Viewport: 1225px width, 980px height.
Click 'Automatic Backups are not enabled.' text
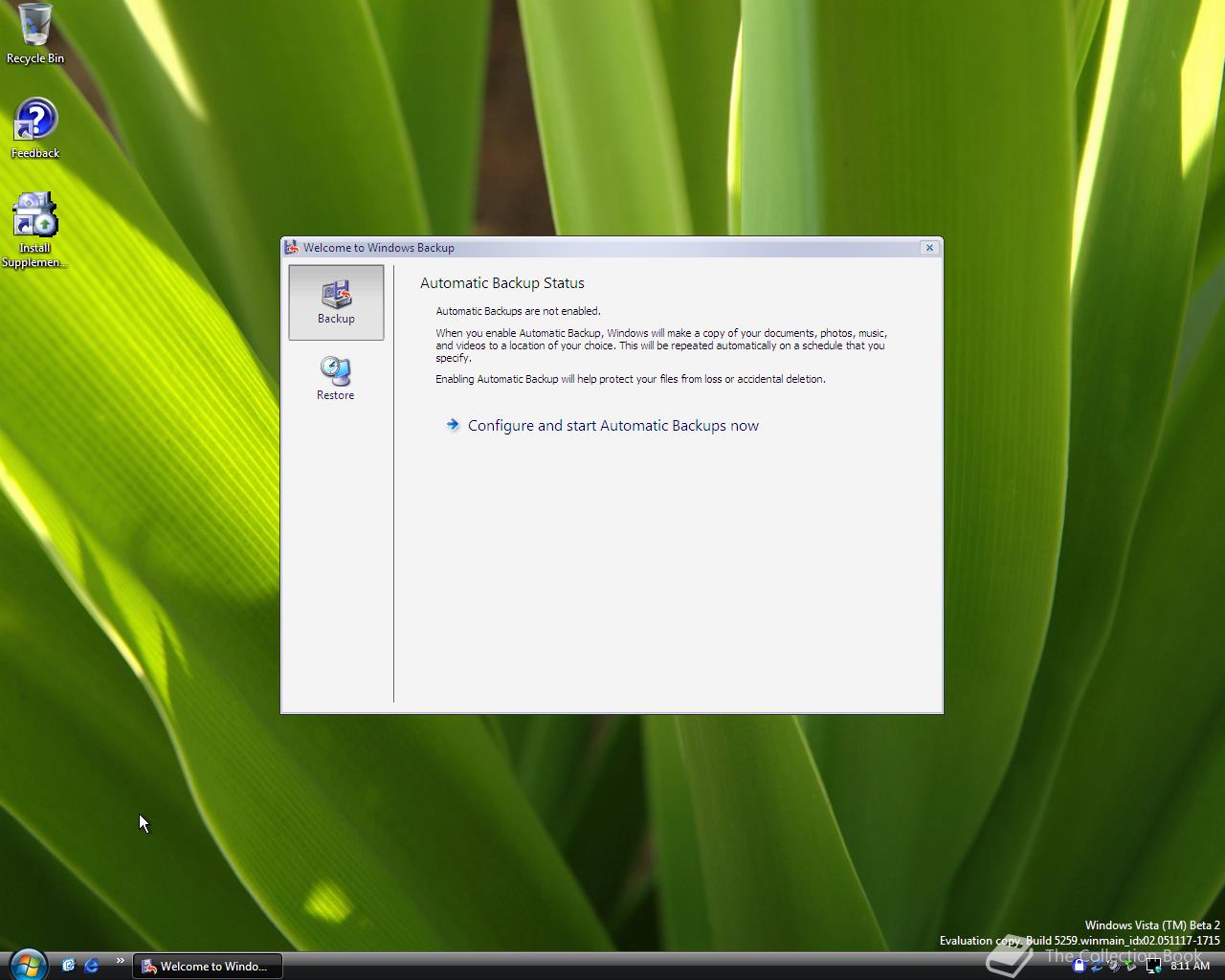[x=519, y=311]
